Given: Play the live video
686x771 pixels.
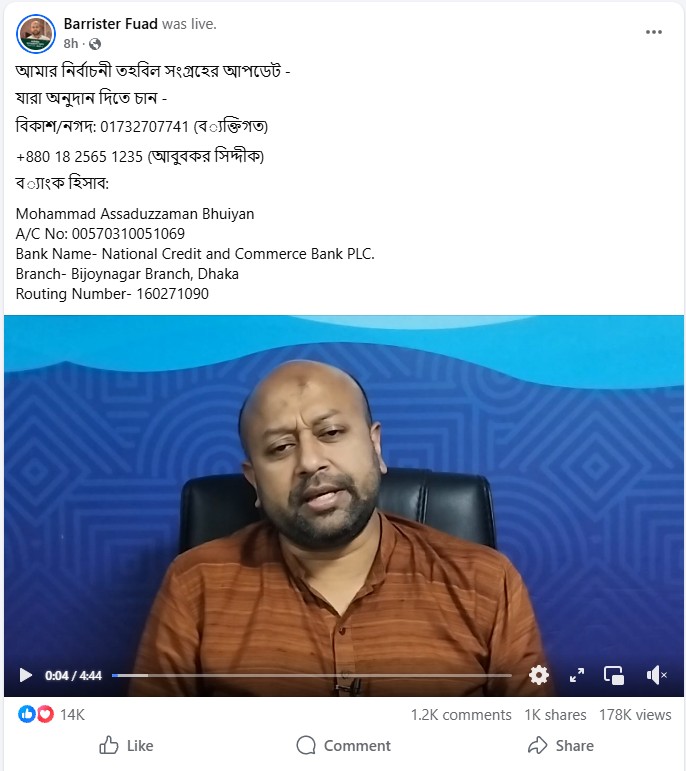Looking at the screenshot, I should tap(26, 675).
